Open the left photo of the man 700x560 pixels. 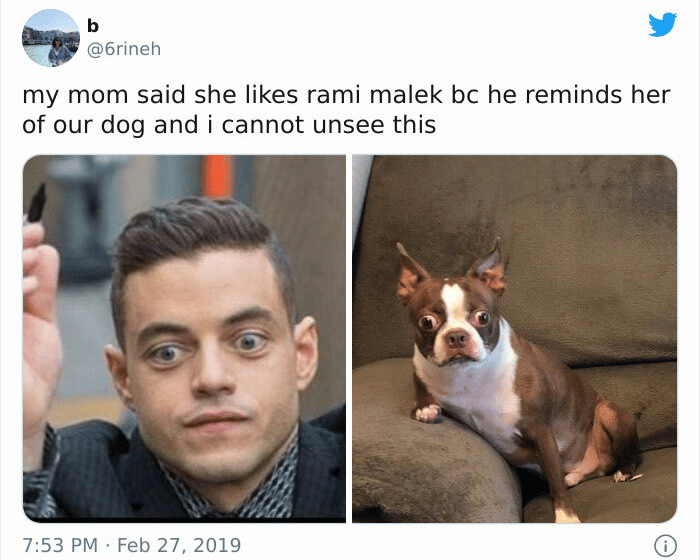click(184, 339)
